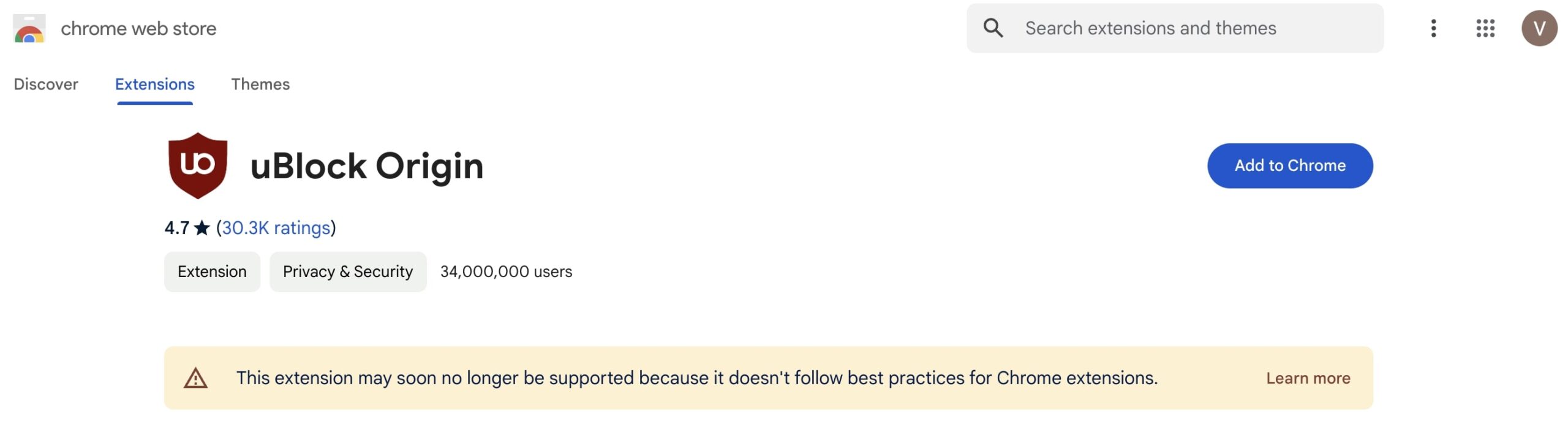Screen dimensions: 1568x440
Task: Click the star rating icon
Action: [202, 228]
